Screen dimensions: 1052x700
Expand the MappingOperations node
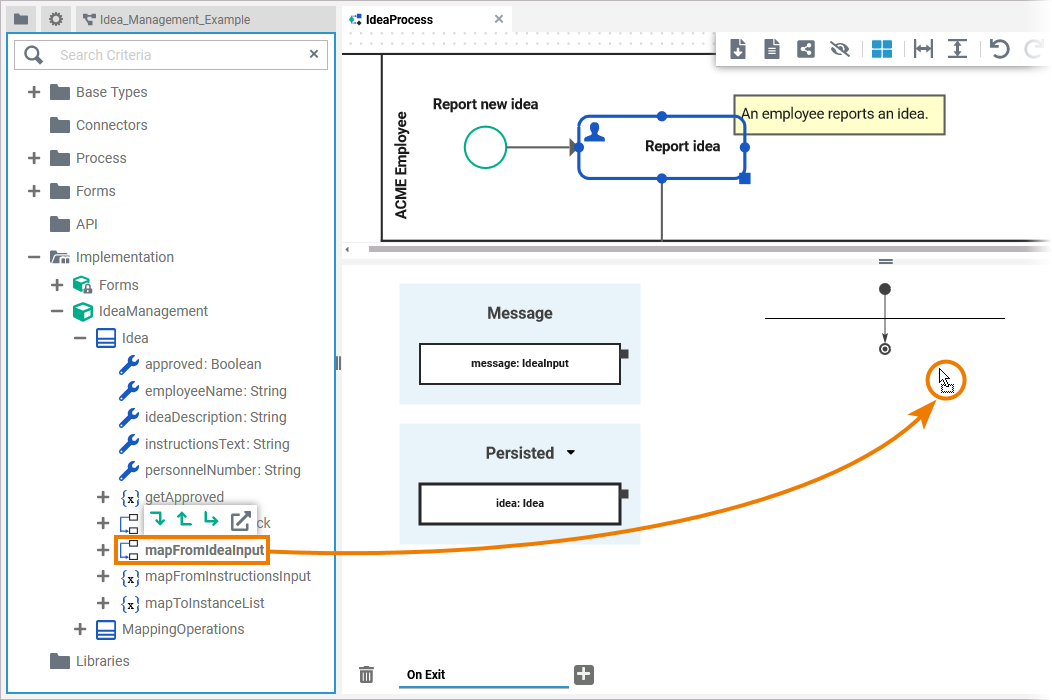pyautogui.click(x=80, y=629)
